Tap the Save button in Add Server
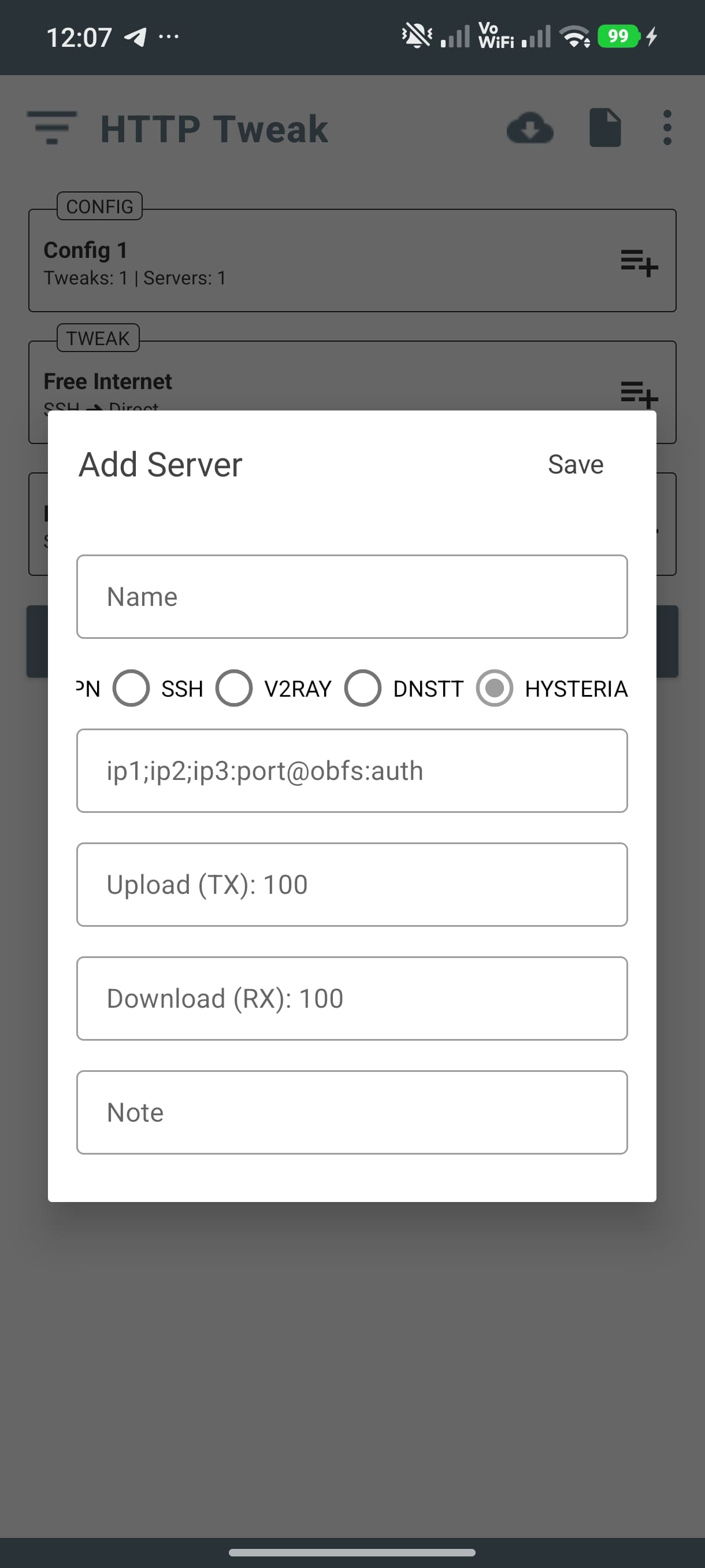This screenshot has width=705, height=1568. (576, 464)
